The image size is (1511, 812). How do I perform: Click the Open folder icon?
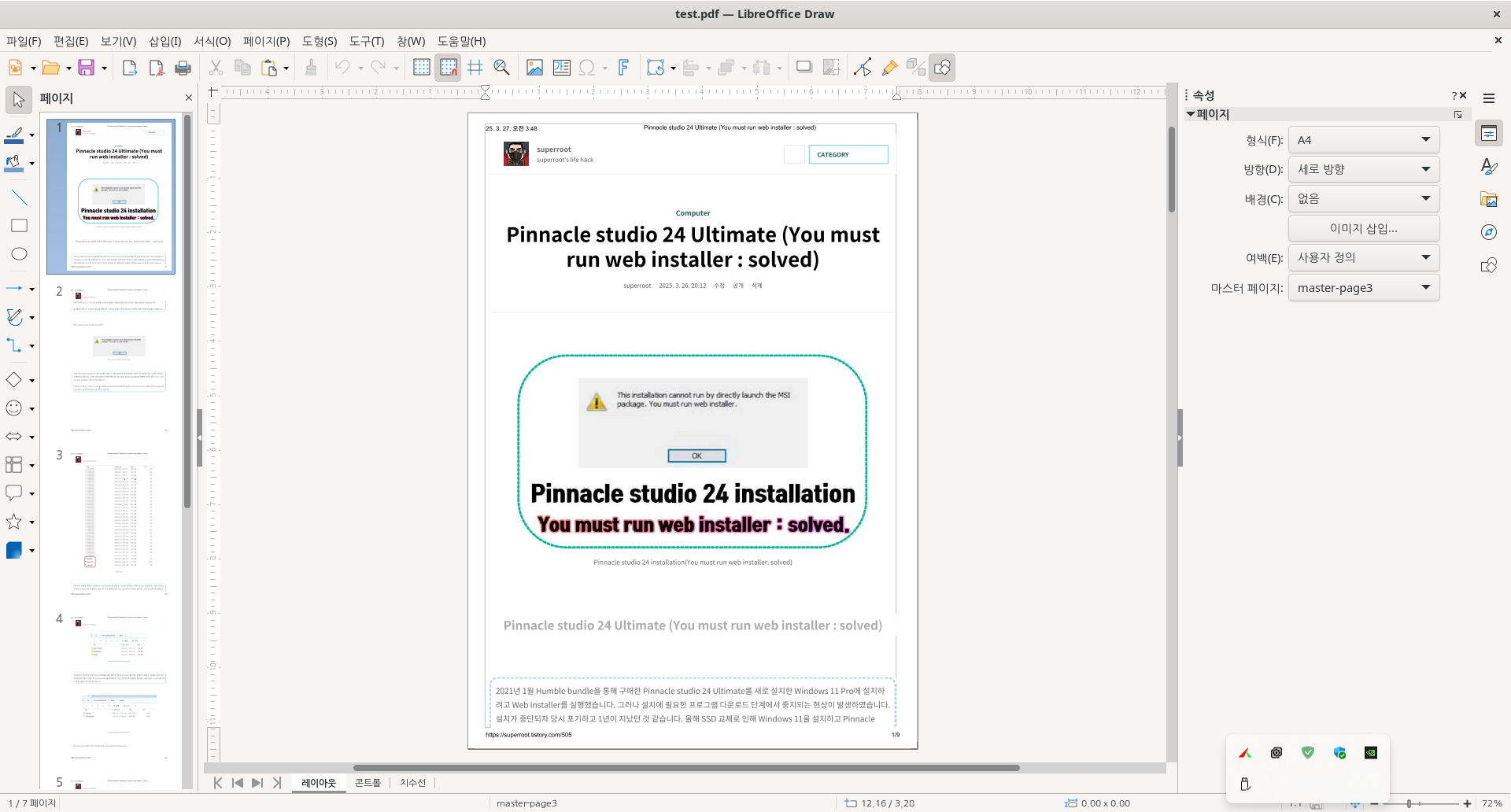tap(50, 68)
